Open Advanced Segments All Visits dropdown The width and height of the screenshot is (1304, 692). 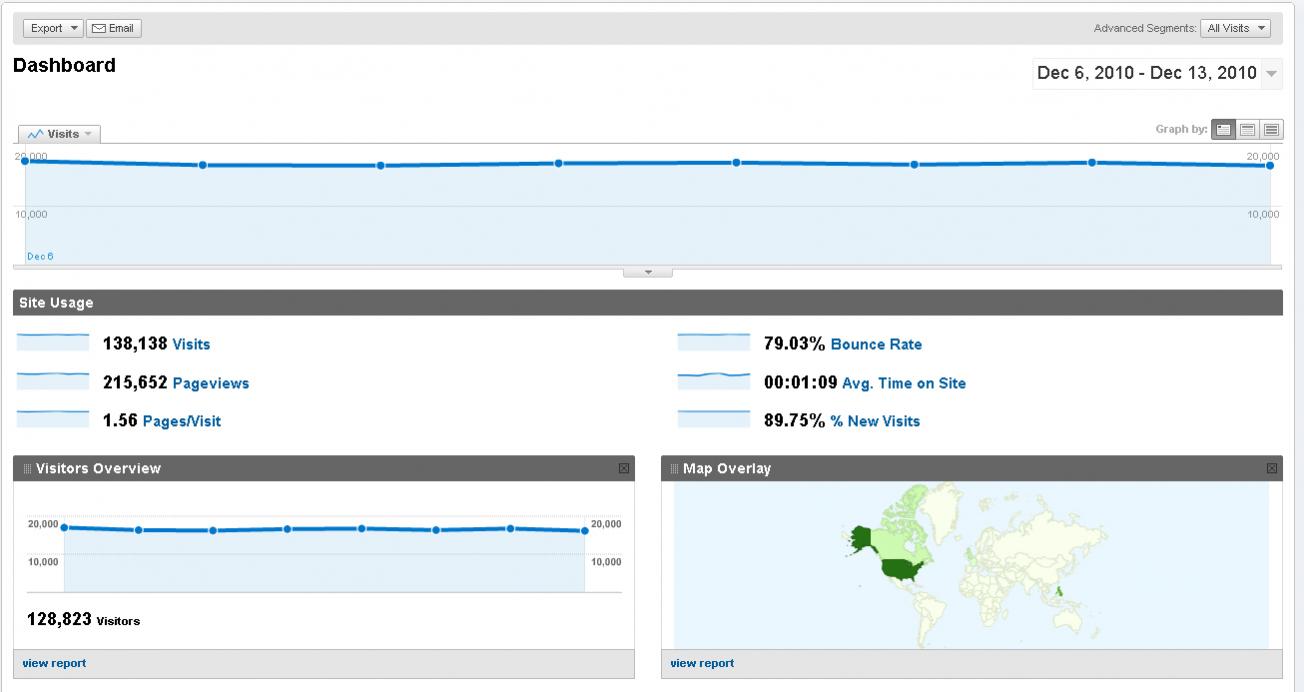pos(1236,28)
